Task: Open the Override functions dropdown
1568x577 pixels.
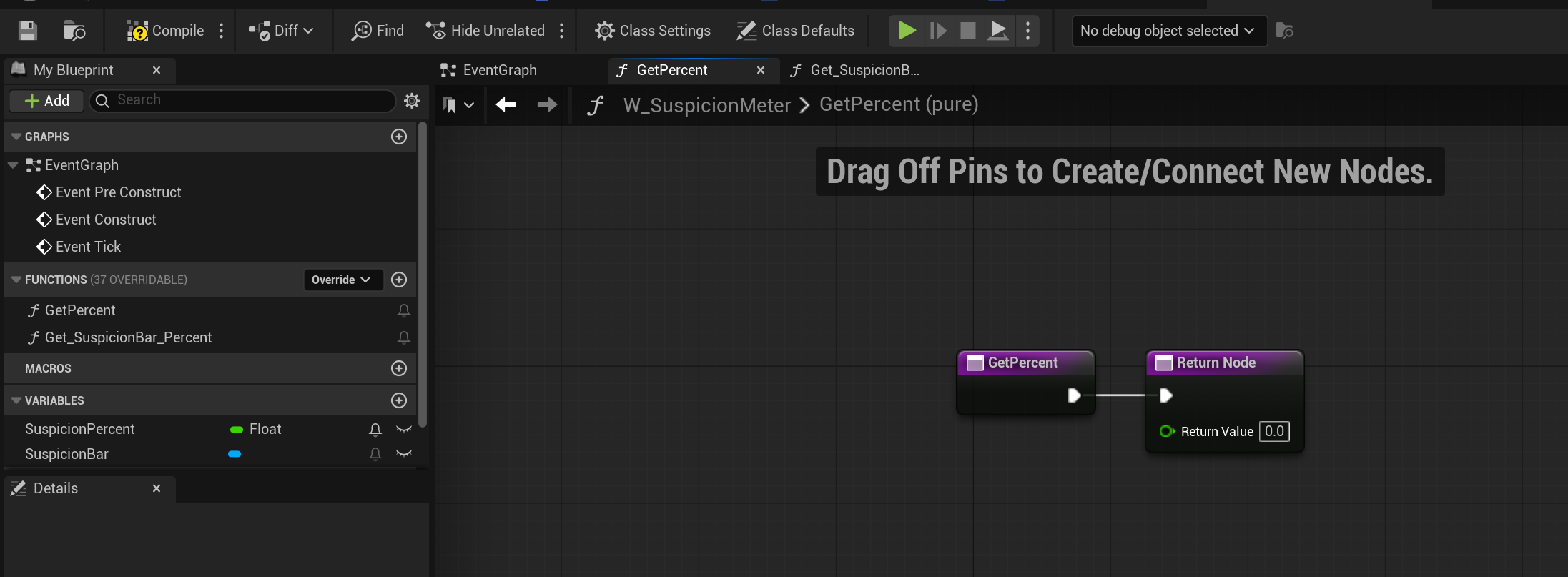Action: 342,280
